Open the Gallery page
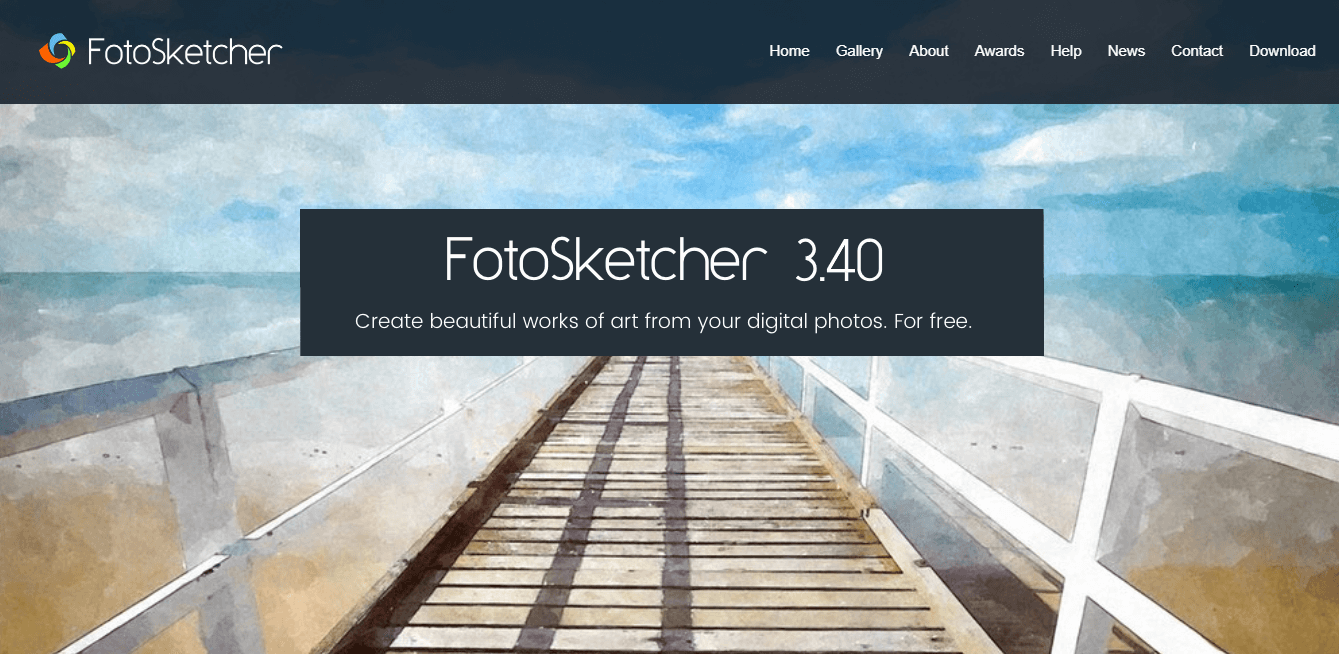The image size is (1339, 654). point(859,51)
